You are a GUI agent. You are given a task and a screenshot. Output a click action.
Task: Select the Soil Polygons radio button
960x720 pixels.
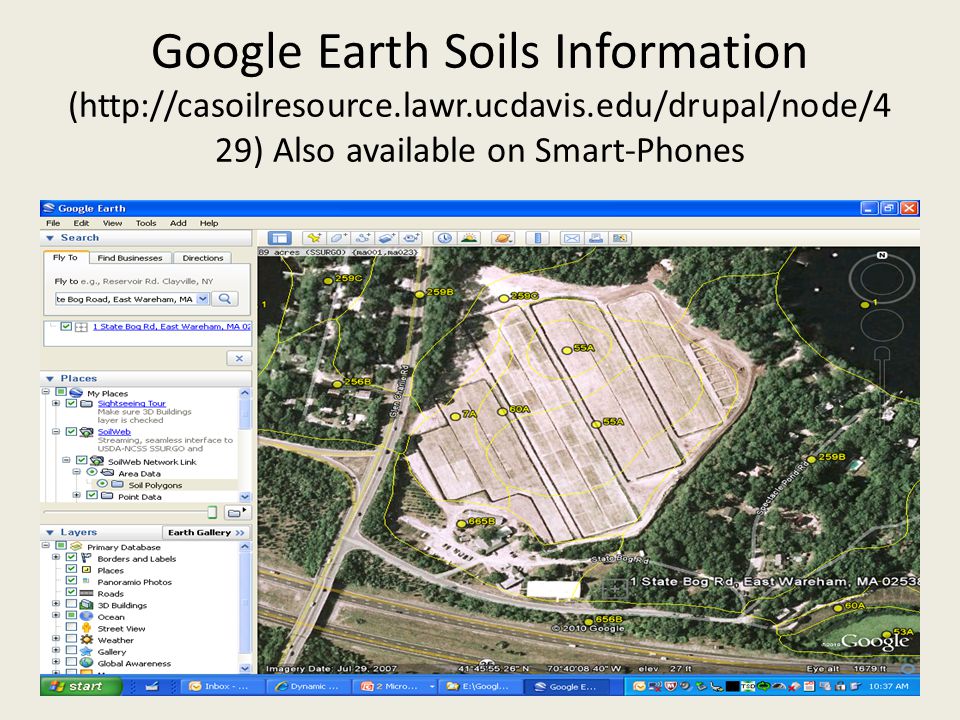tap(102, 484)
